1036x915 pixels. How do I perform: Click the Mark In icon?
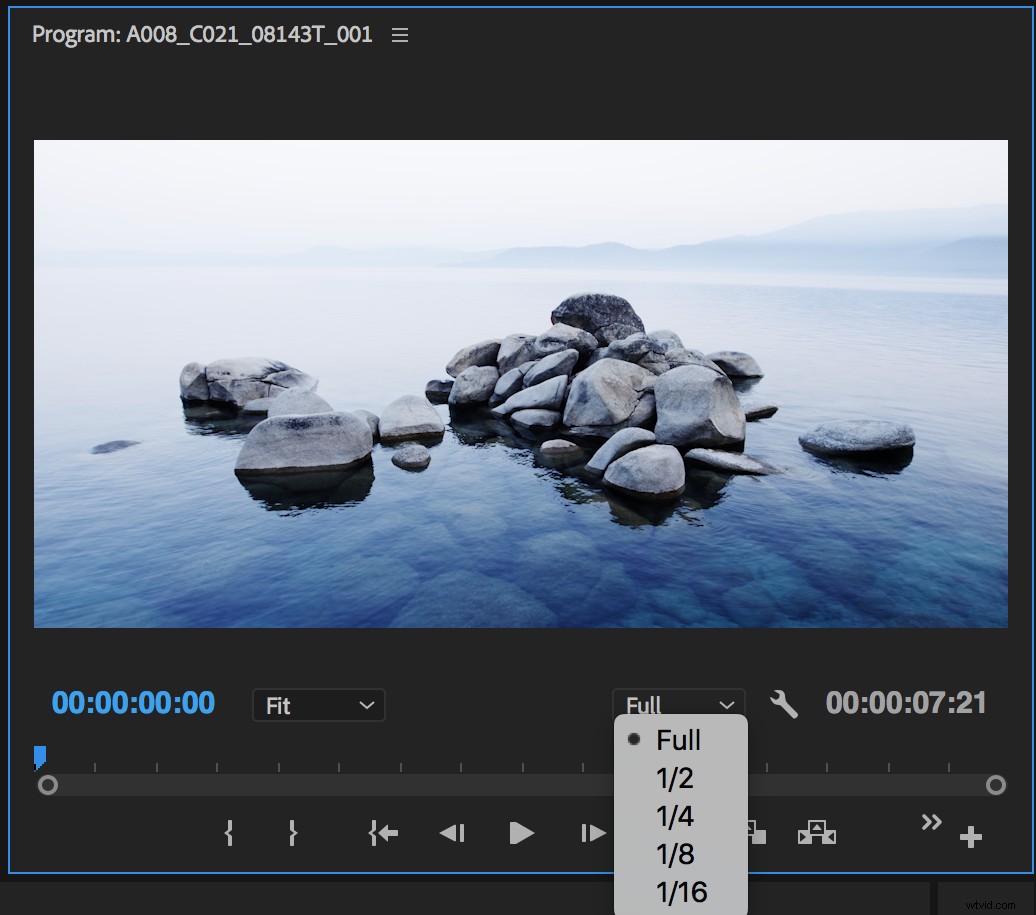(229, 832)
